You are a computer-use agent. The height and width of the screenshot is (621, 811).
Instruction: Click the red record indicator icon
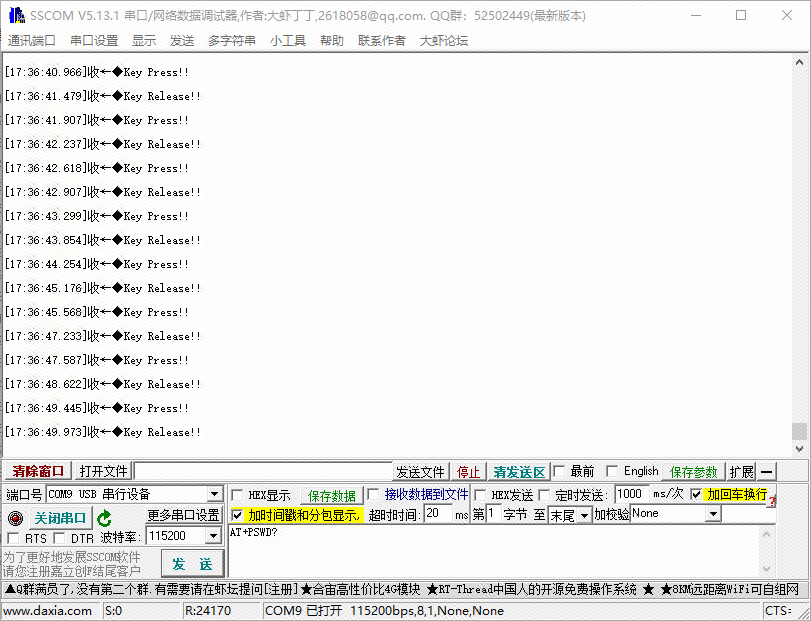click(x=14, y=518)
